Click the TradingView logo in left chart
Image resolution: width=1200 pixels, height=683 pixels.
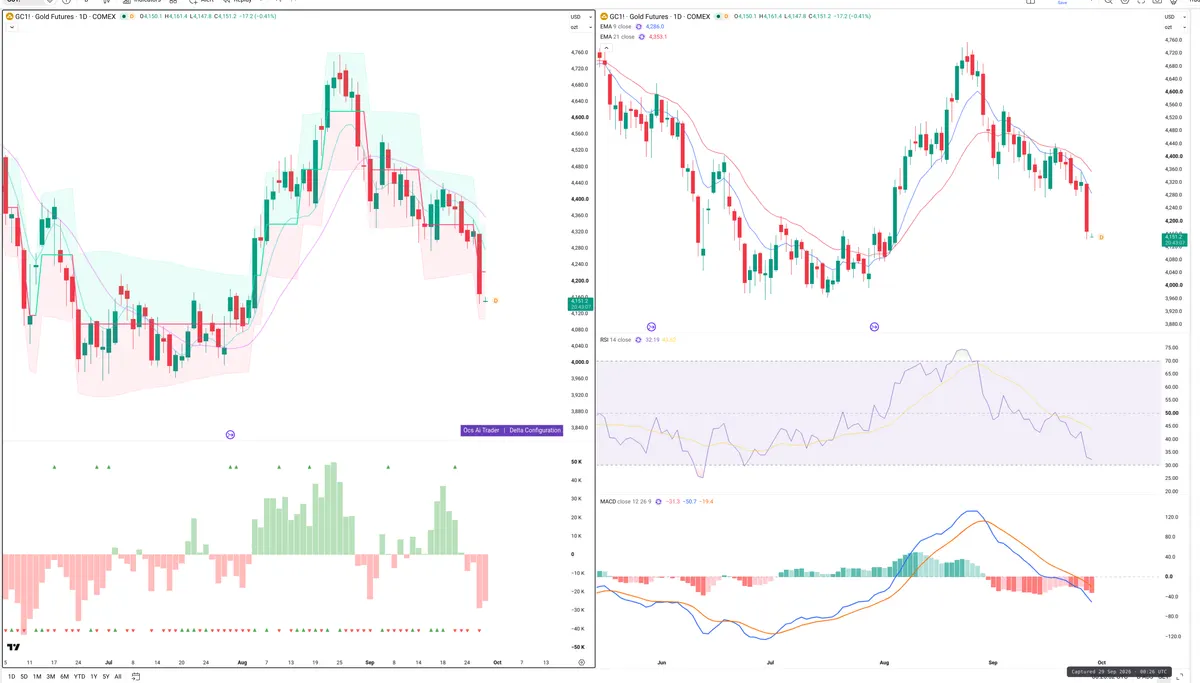point(14,646)
